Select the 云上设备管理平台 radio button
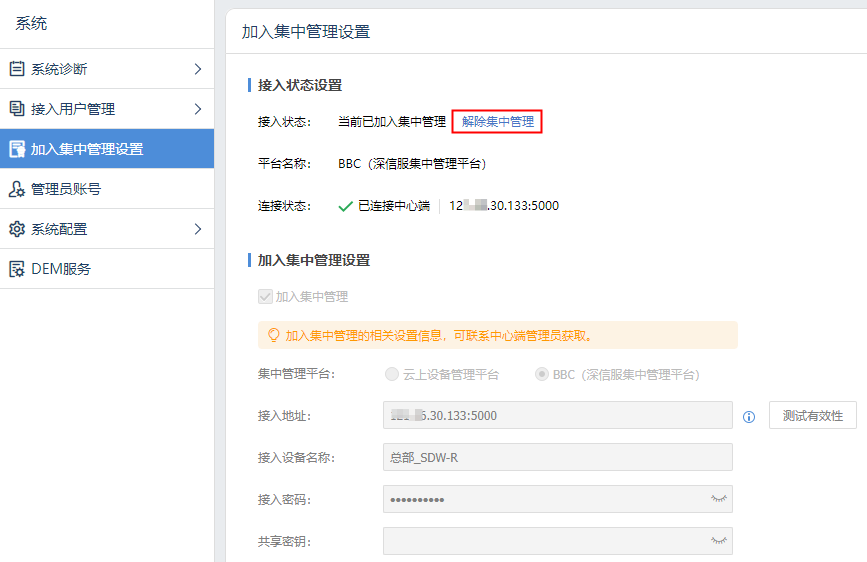Viewport: 867px width, 562px height. (x=391, y=375)
